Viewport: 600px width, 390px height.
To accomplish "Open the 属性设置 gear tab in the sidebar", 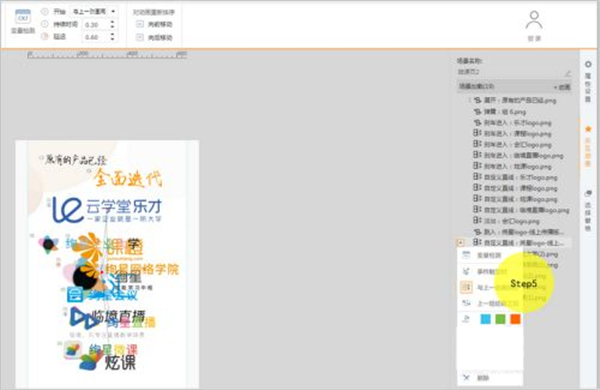I will coord(588,82).
